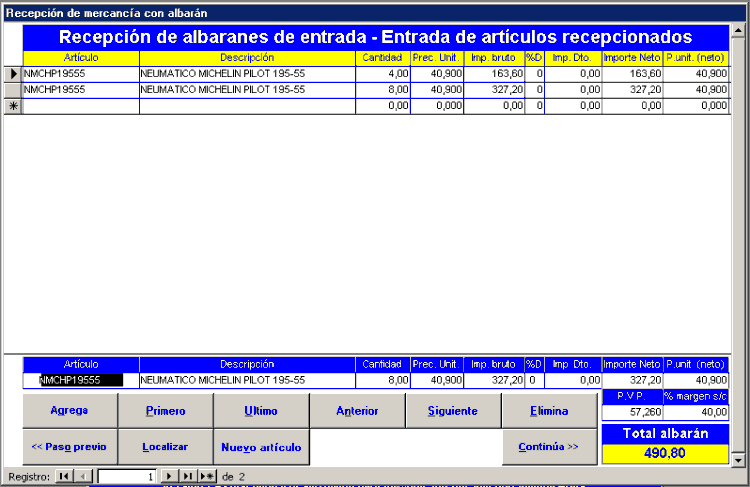The width and height of the screenshot is (750, 487).
Task: Go back with Anterior button
Action: [357, 410]
